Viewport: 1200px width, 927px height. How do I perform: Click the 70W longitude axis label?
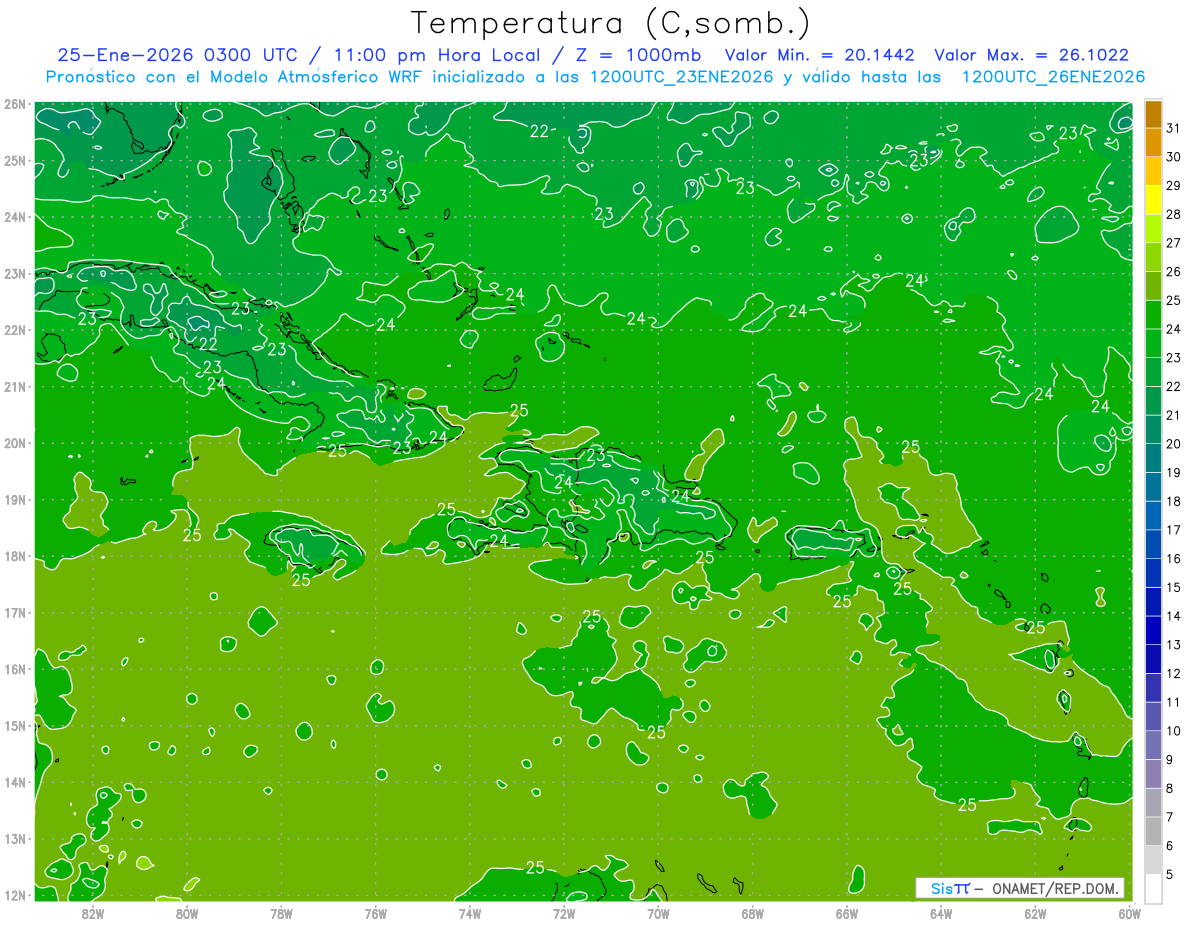(658, 914)
